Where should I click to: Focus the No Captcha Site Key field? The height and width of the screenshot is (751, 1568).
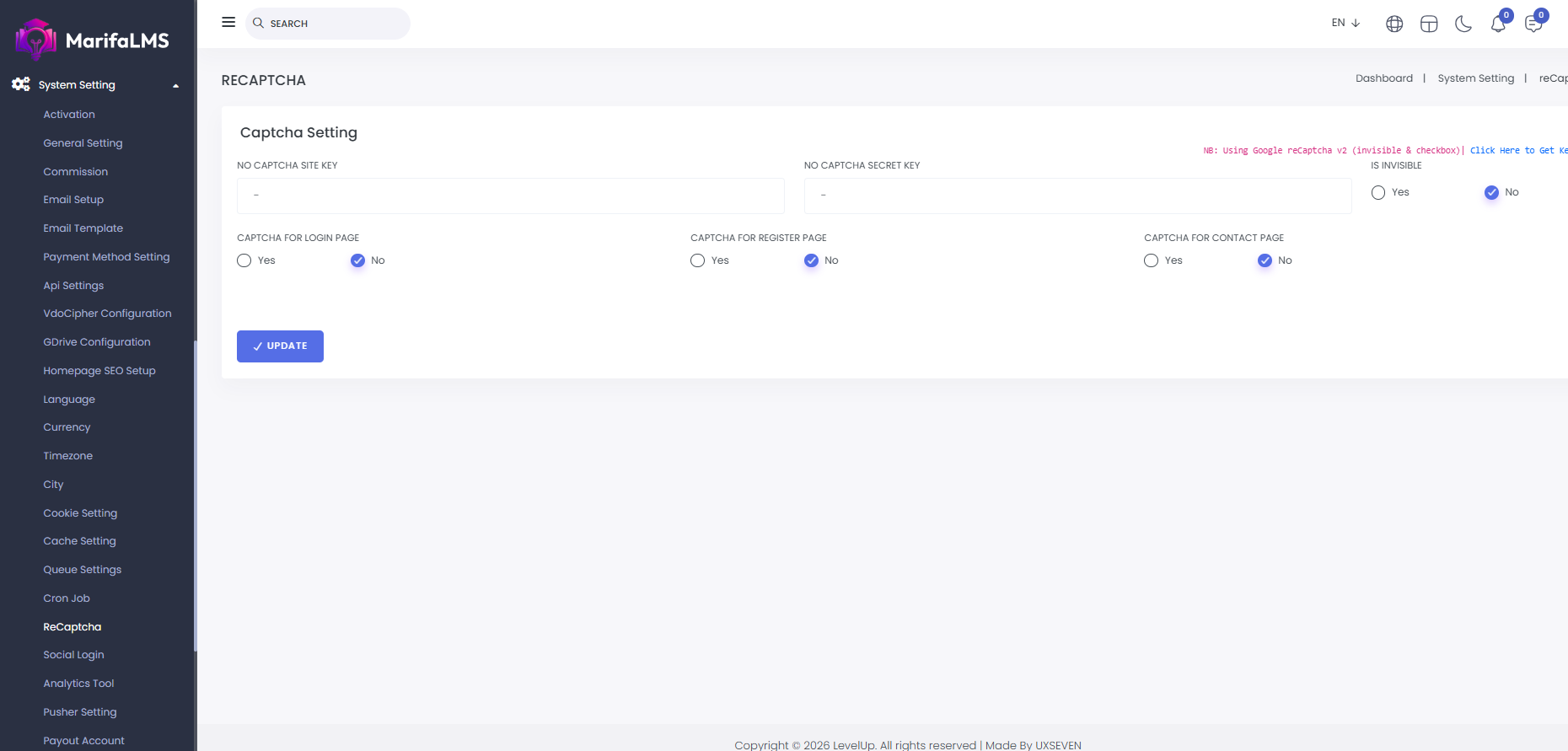[510, 196]
